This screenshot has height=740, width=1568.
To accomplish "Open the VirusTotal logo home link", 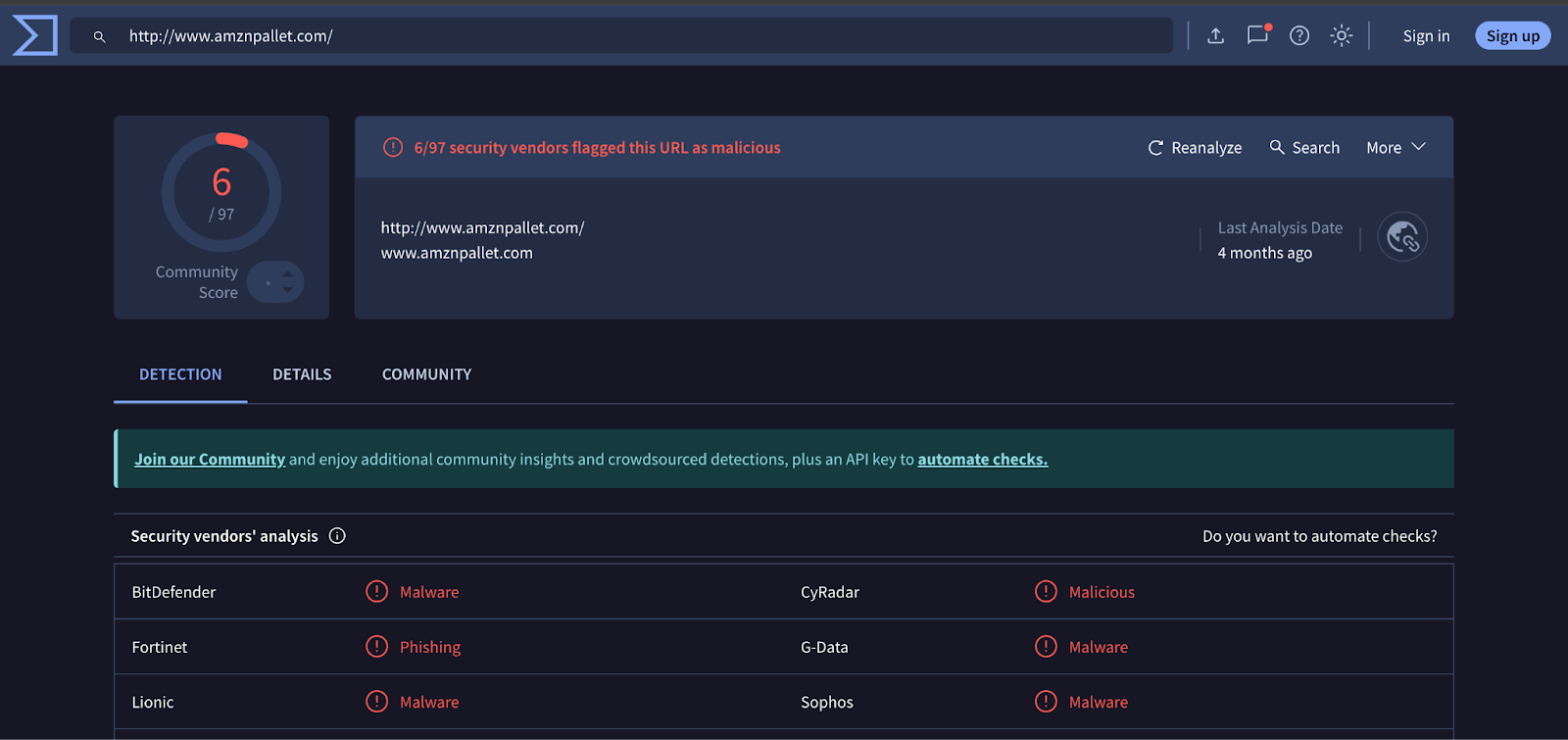I will tap(34, 35).
